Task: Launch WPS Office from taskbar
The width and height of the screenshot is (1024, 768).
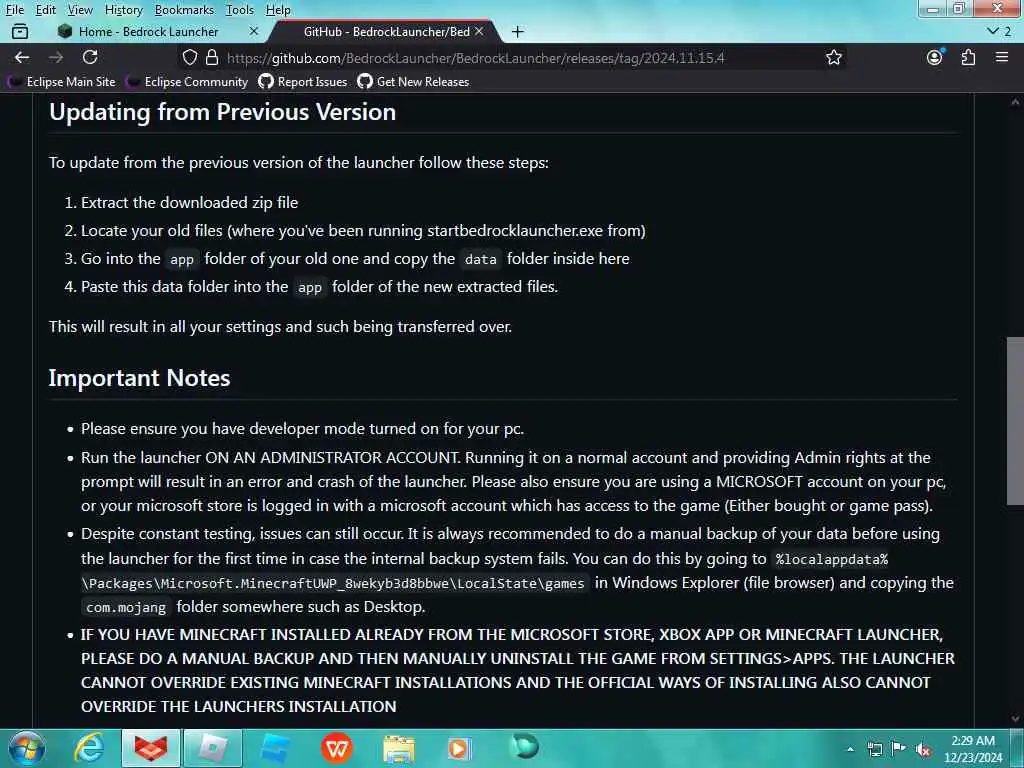Action: coord(337,748)
